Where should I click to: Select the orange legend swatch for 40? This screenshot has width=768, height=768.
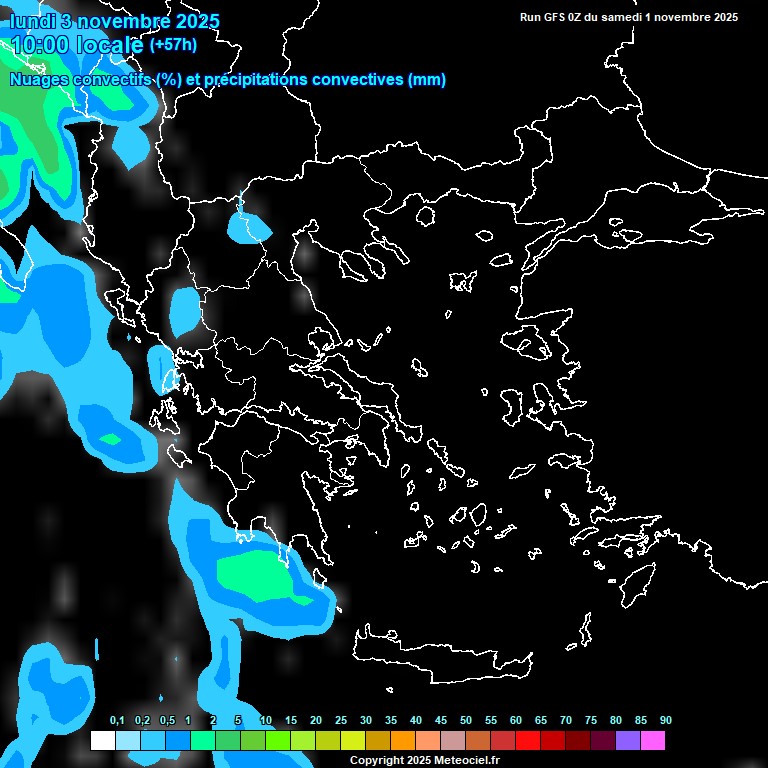(403, 741)
